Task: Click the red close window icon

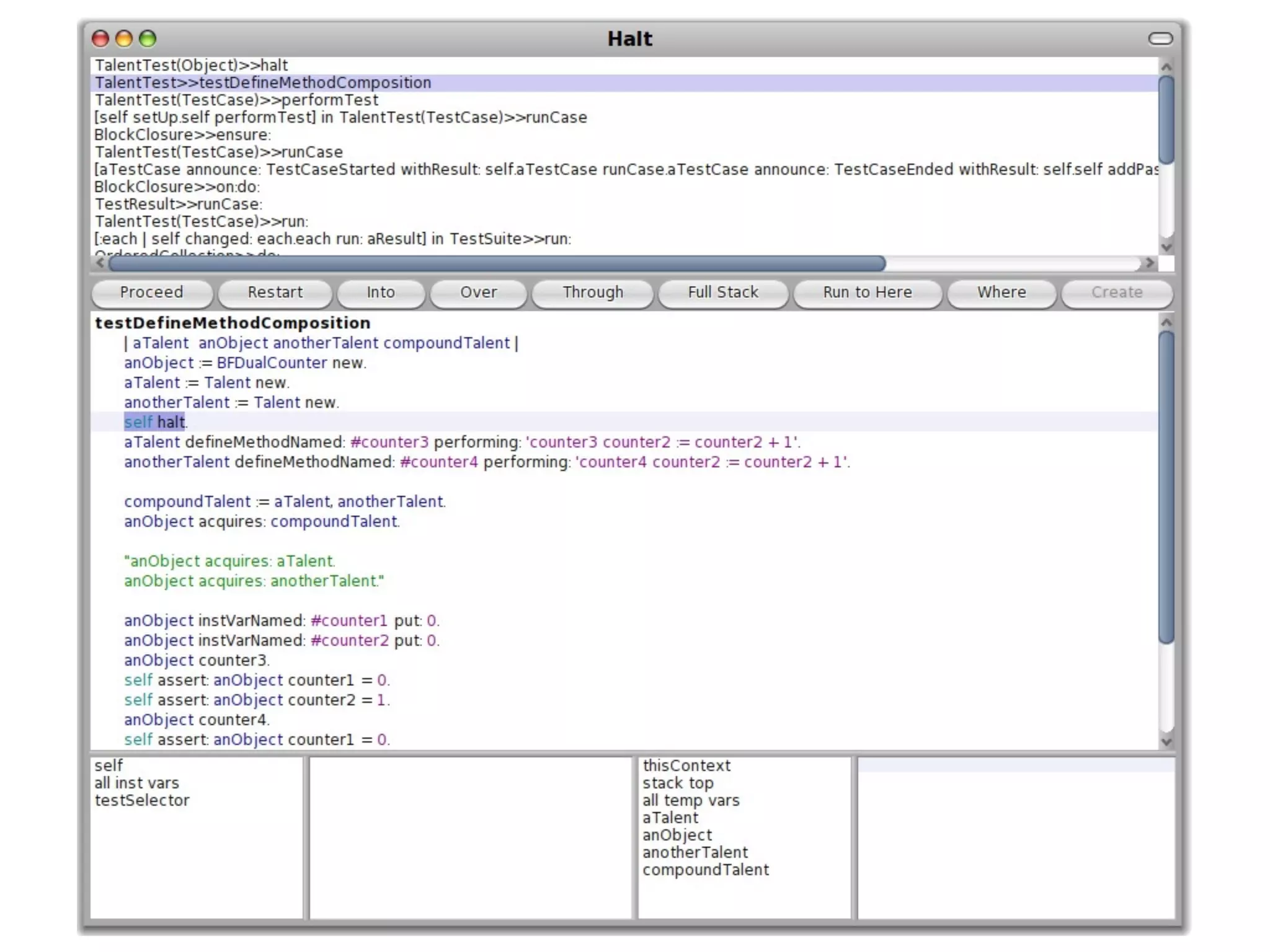Action: (100, 39)
